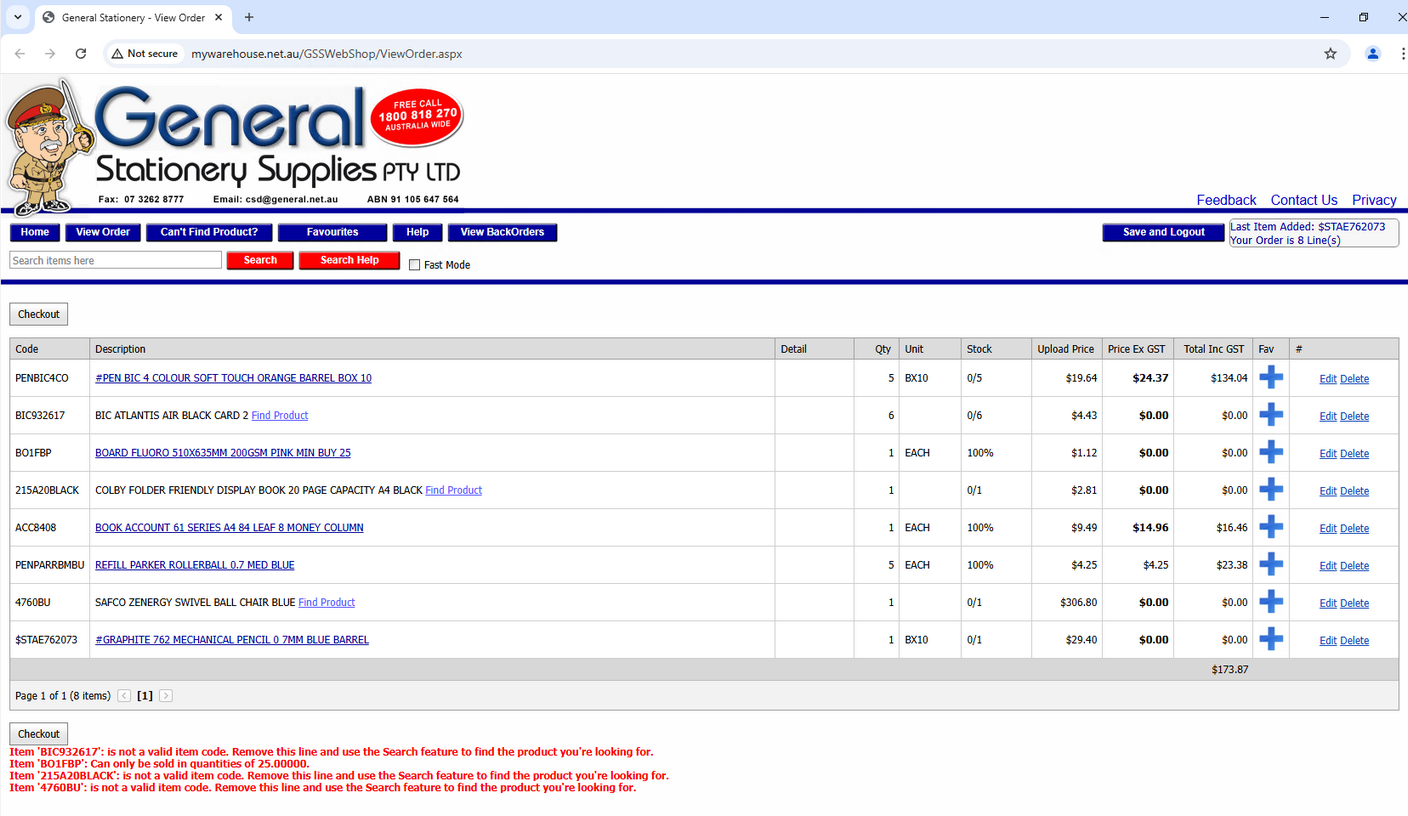Click the General Stationery Supplies logo
This screenshot has width=1408, height=816.
pyautogui.click(x=235, y=143)
